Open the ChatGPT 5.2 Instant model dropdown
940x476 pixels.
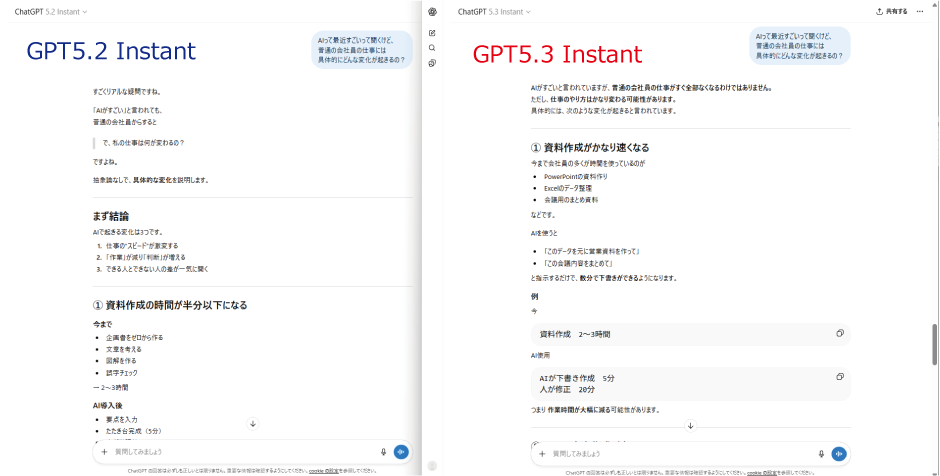50,11
